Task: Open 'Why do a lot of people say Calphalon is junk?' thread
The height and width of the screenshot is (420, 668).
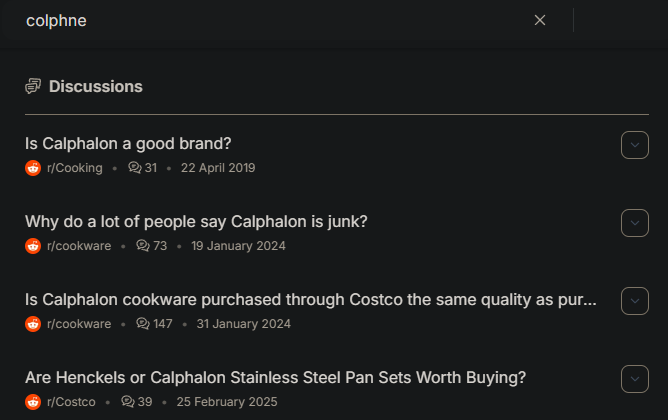Action: pos(196,222)
